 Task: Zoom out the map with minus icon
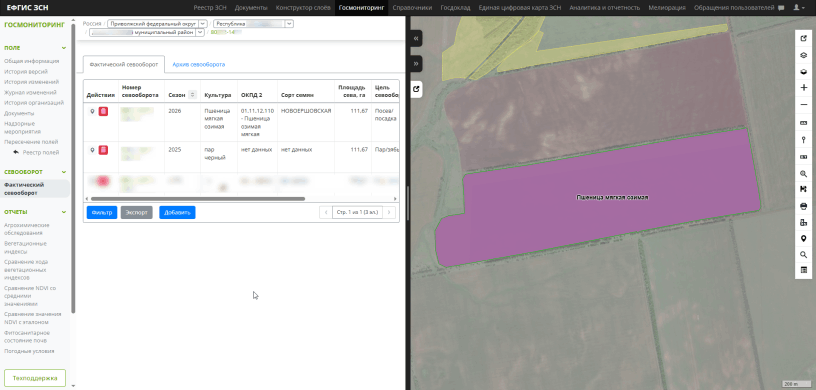[x=804, y=105]
